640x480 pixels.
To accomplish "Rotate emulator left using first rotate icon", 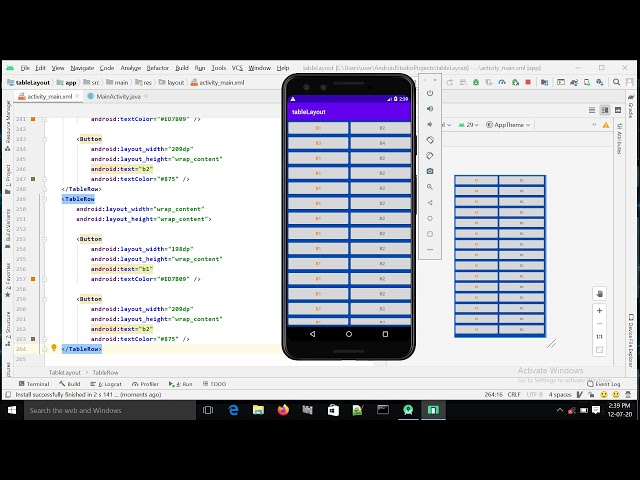I will pyautogui.click(x=430, y=140).
